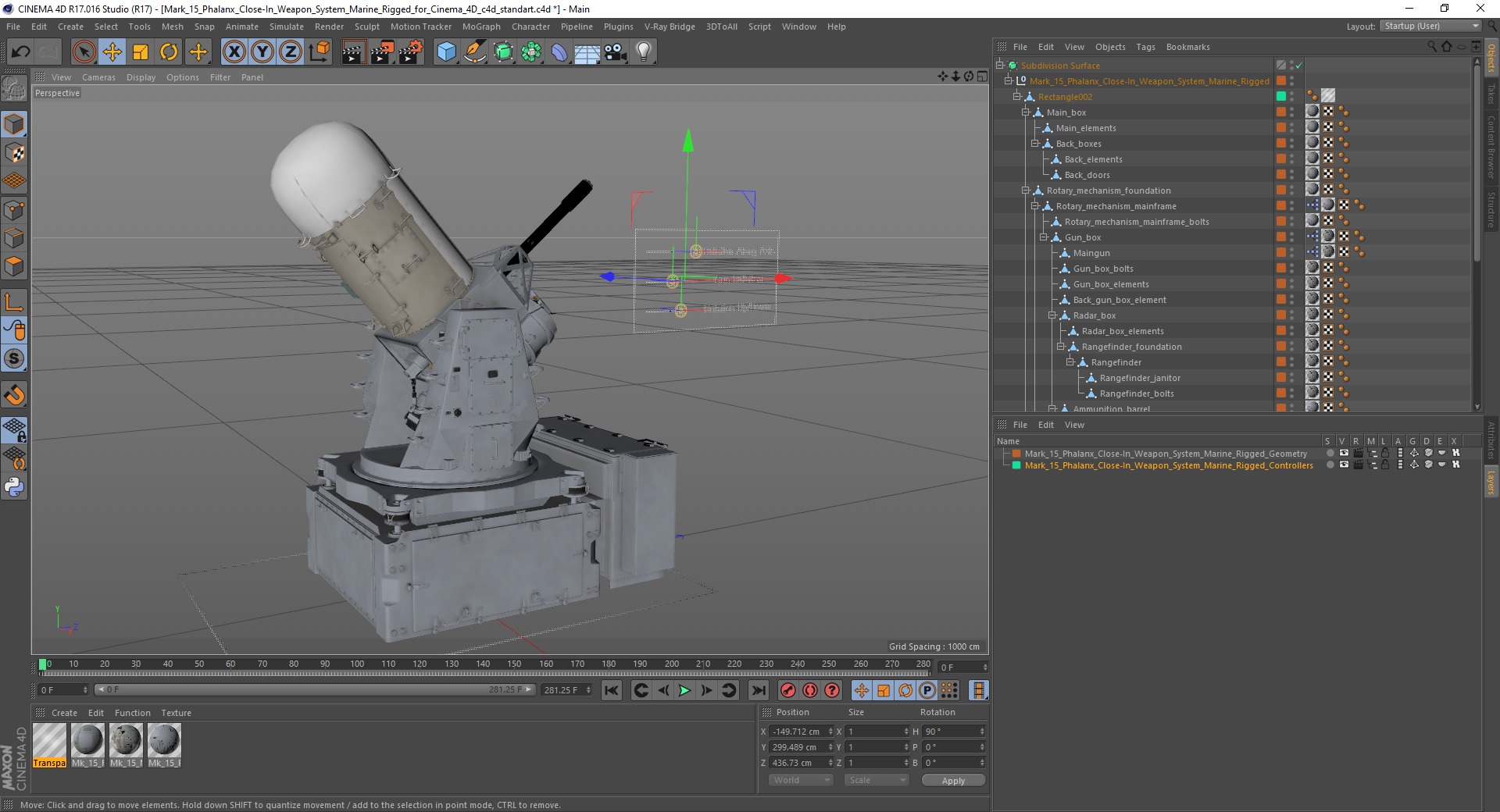The image size is (1500, 812).
Task: Open the World coordinate mode dropdown
Action: point(801,780)
